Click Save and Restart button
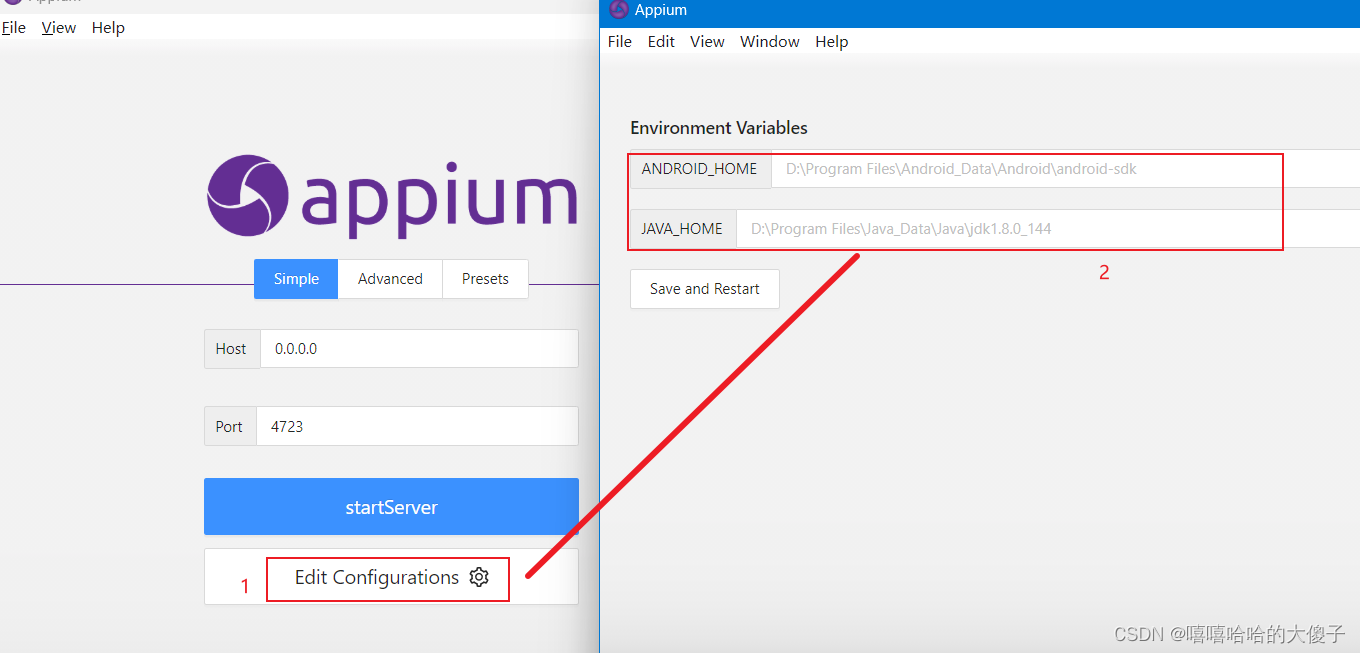Screen dimensions: 1360x653 [x=705, y=289]
